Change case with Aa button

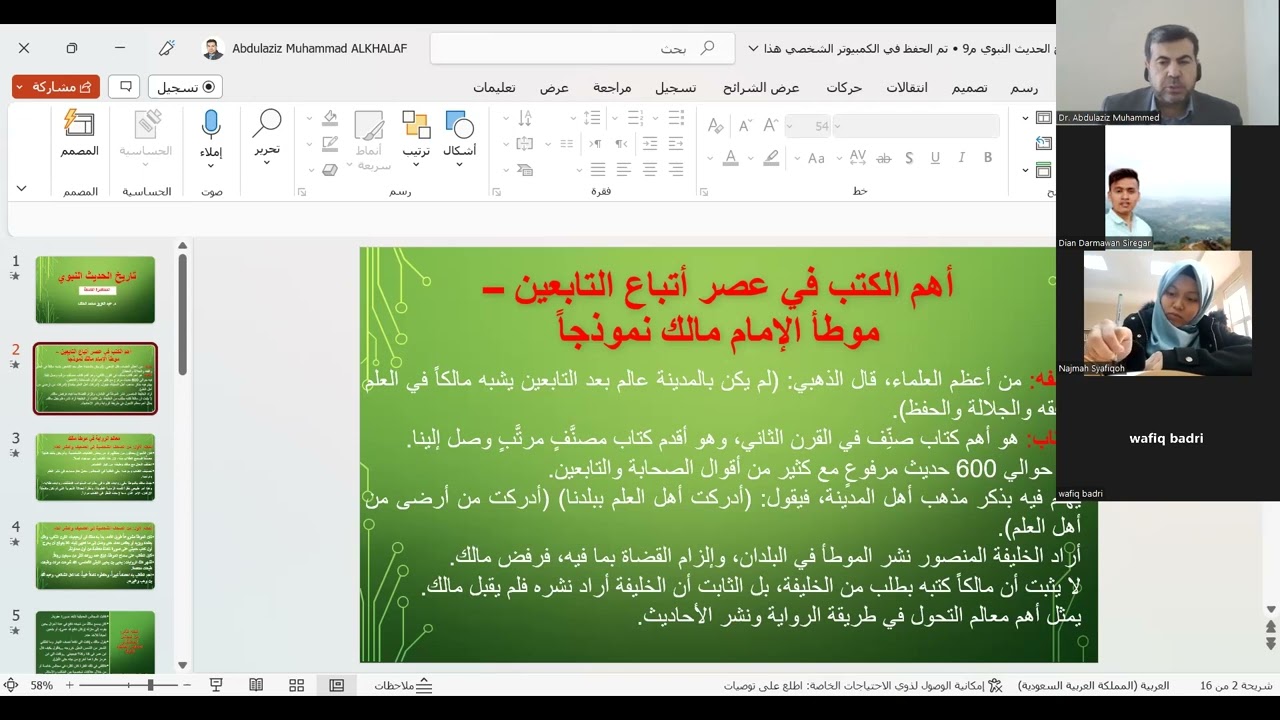tap(816, 158)
